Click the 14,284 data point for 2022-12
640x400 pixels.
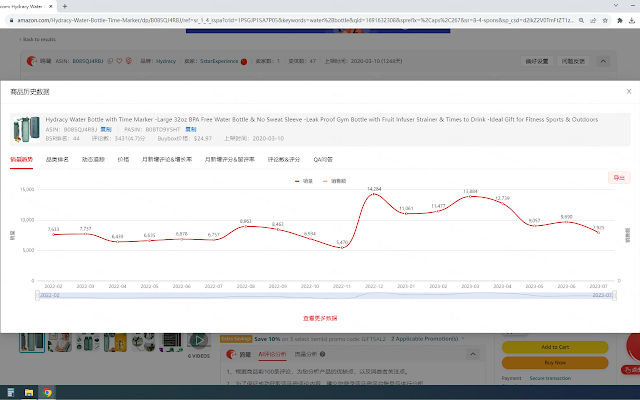(374, 194)
